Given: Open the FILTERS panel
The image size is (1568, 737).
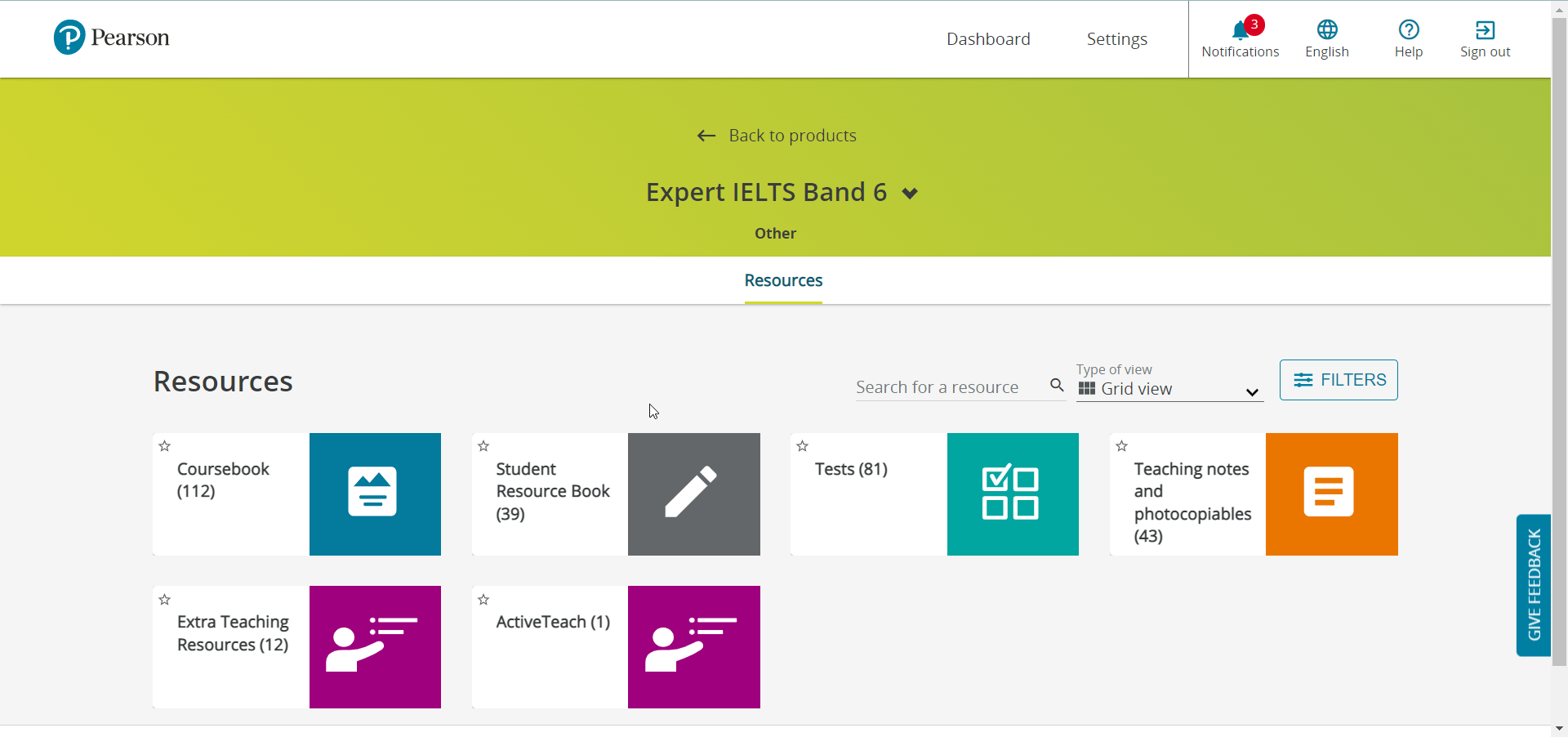Looking at the screenshot, I should 1338,380.
